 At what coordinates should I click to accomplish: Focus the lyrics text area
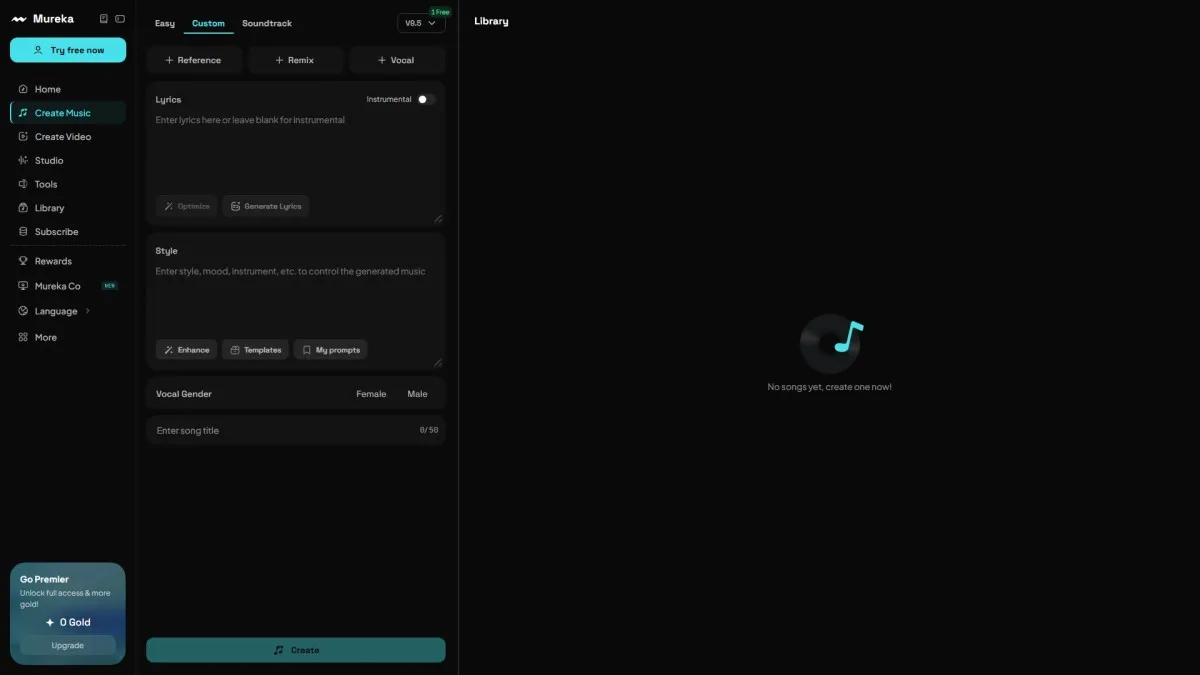[295, 150]
